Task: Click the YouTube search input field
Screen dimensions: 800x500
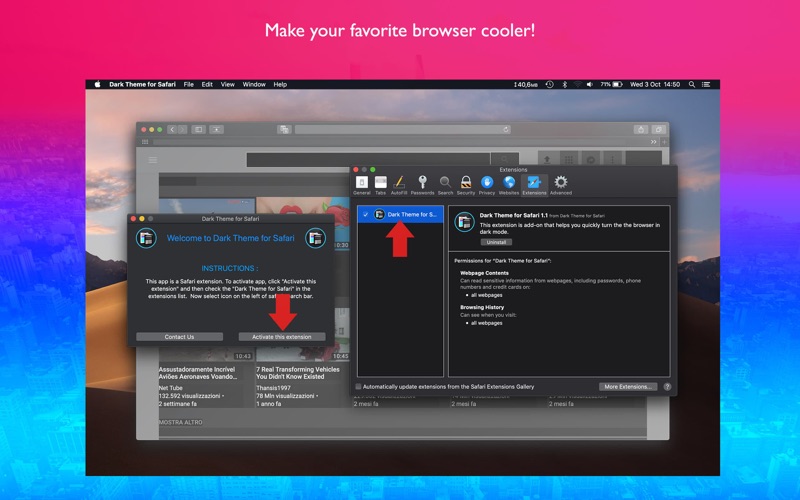Action: coord(368,160)
